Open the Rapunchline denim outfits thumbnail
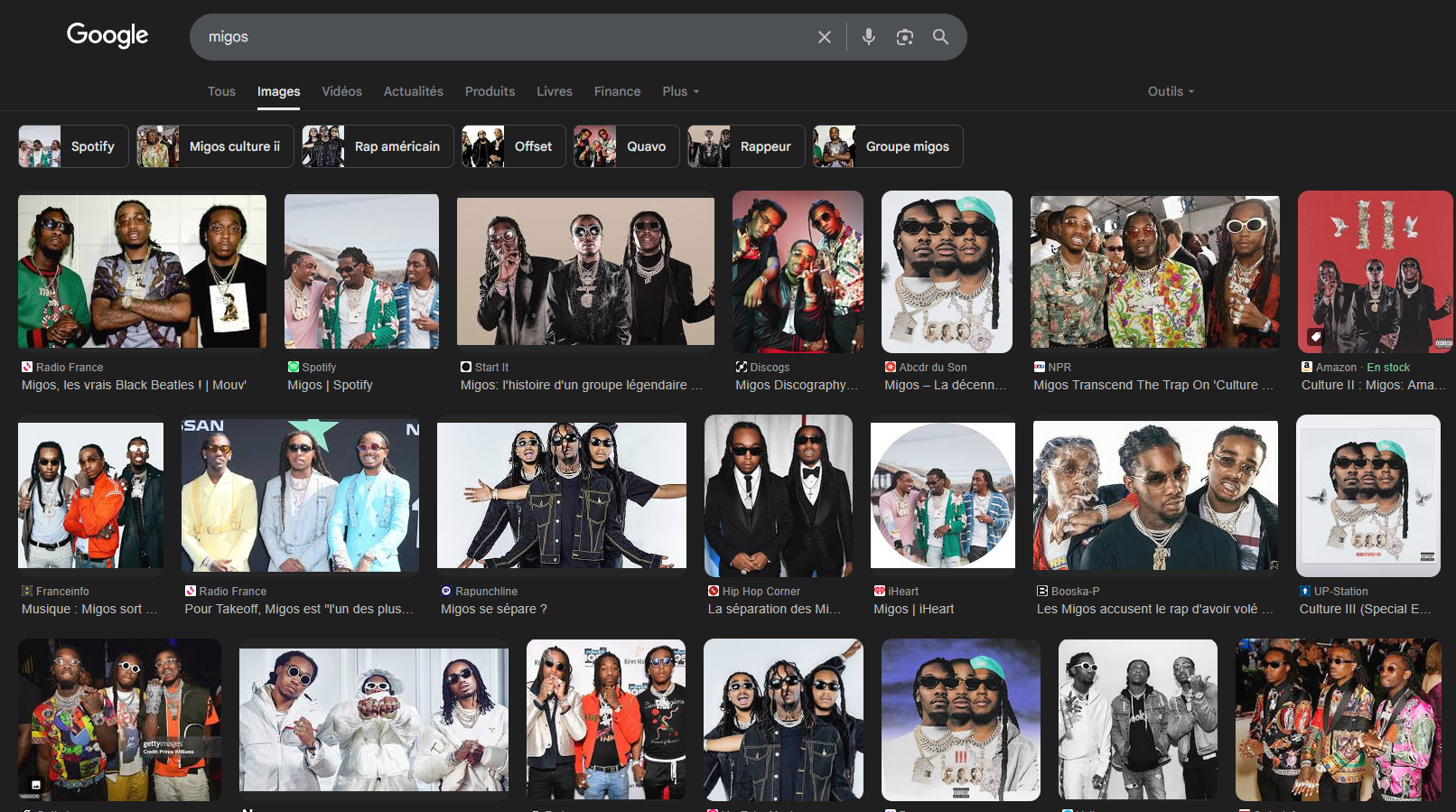The height and width of the screenshot is (812, 1456). tap(562, 495)
